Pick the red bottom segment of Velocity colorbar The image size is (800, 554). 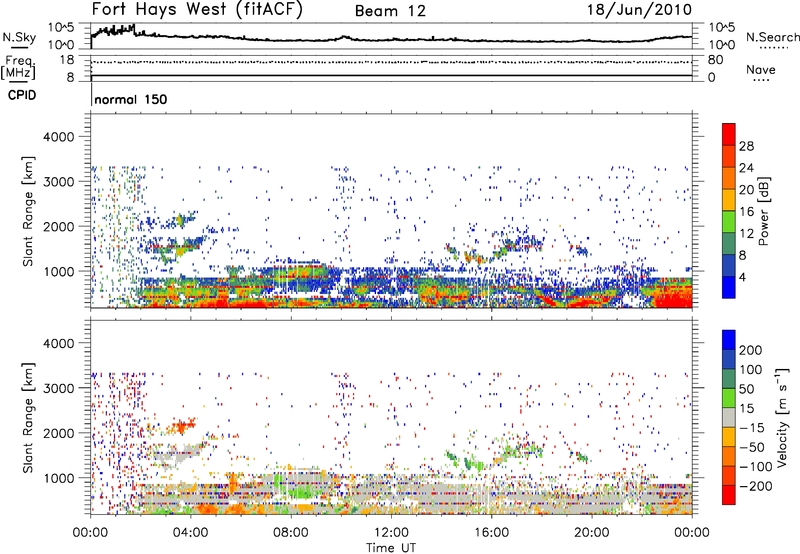[x=729, y=495]
